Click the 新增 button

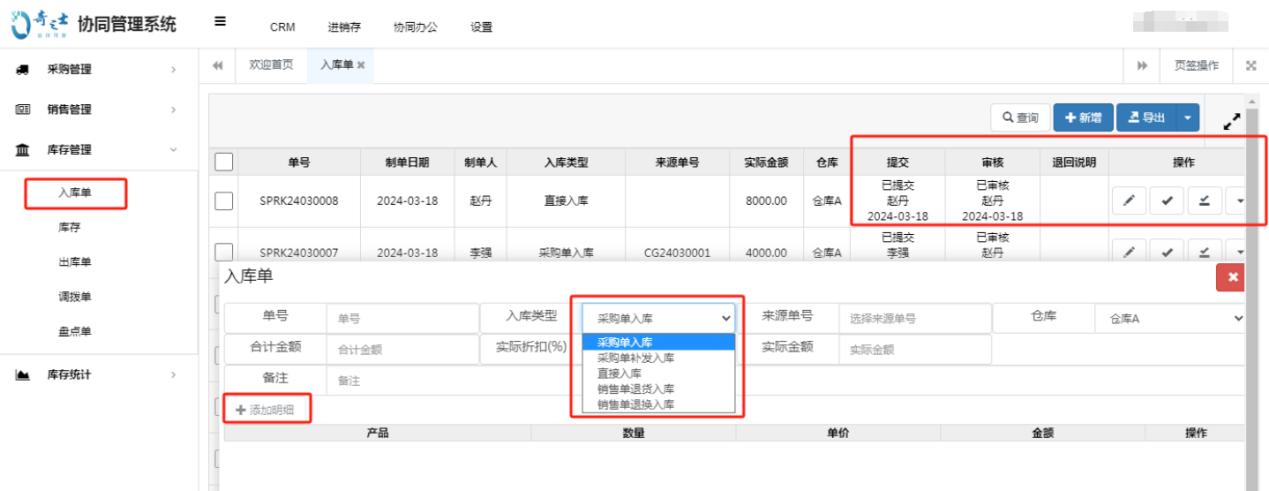(1083, 118)
